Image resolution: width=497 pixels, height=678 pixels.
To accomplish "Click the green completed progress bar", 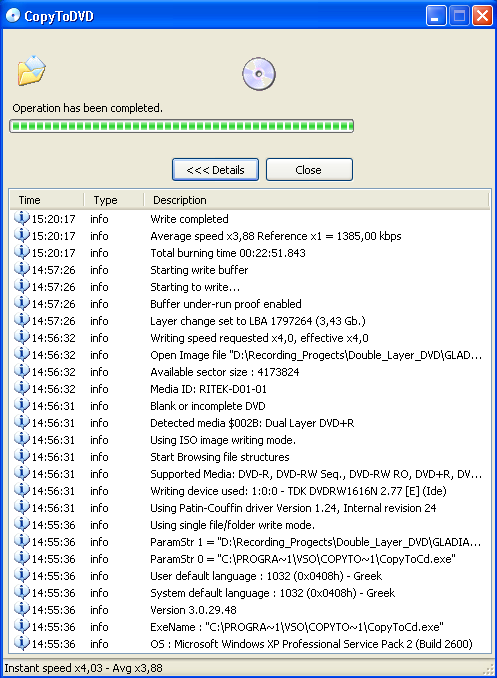I will [x=182, y=126].
